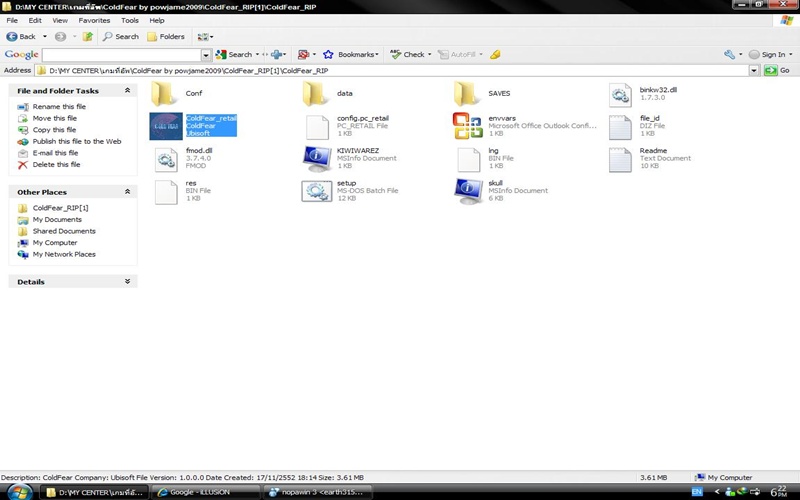
Task: Select the file_id DIZ file icon
Action: click(x=620, y=127)
